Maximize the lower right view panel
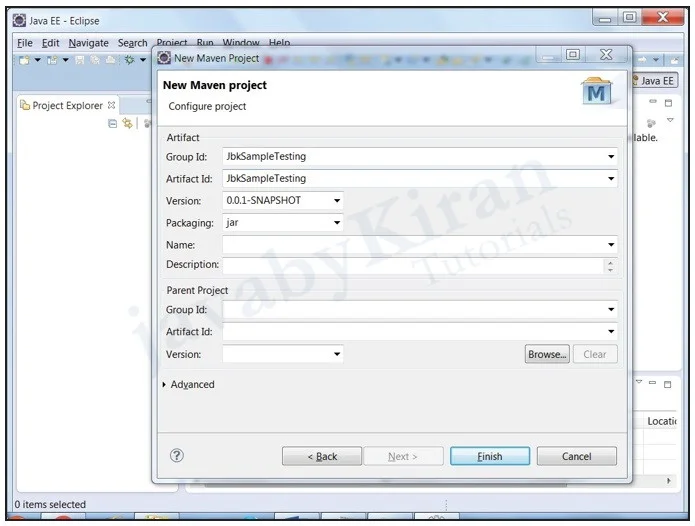695x526 pixels. click(668, 385)
